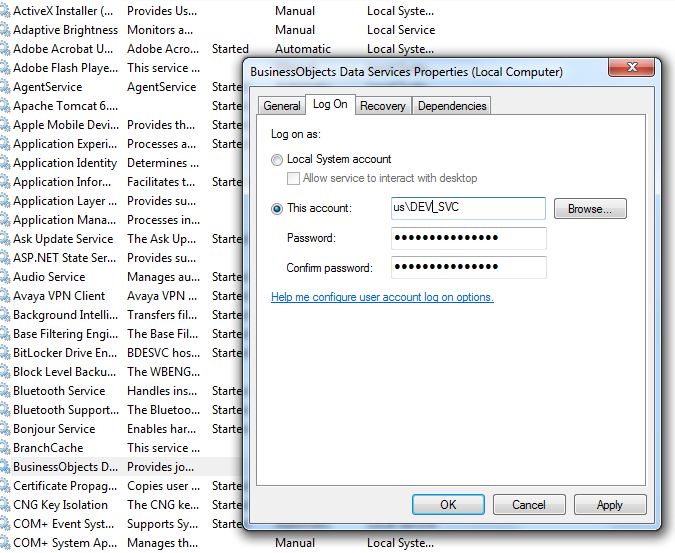Click 'Manual' startup type of ActiveX Installer

(x=295, y=11)
